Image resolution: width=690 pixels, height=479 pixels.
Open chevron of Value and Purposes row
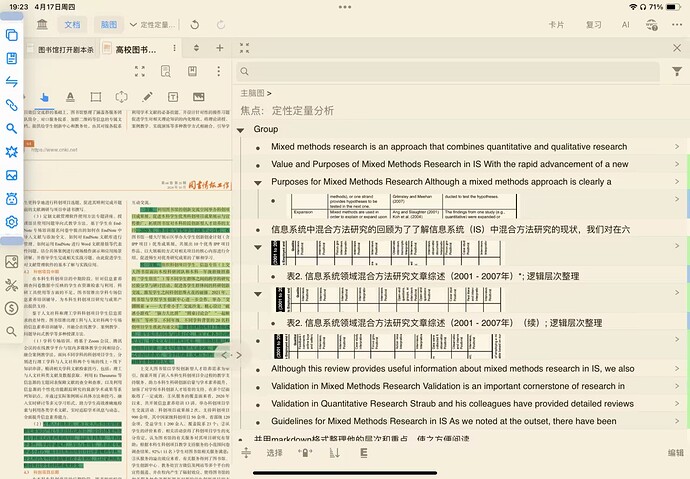(677, 164)
